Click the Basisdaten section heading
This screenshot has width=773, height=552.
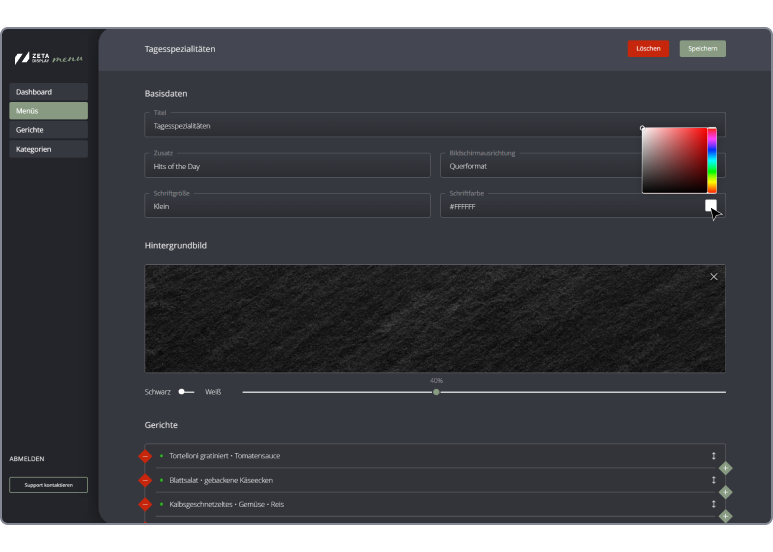(166, 94)
